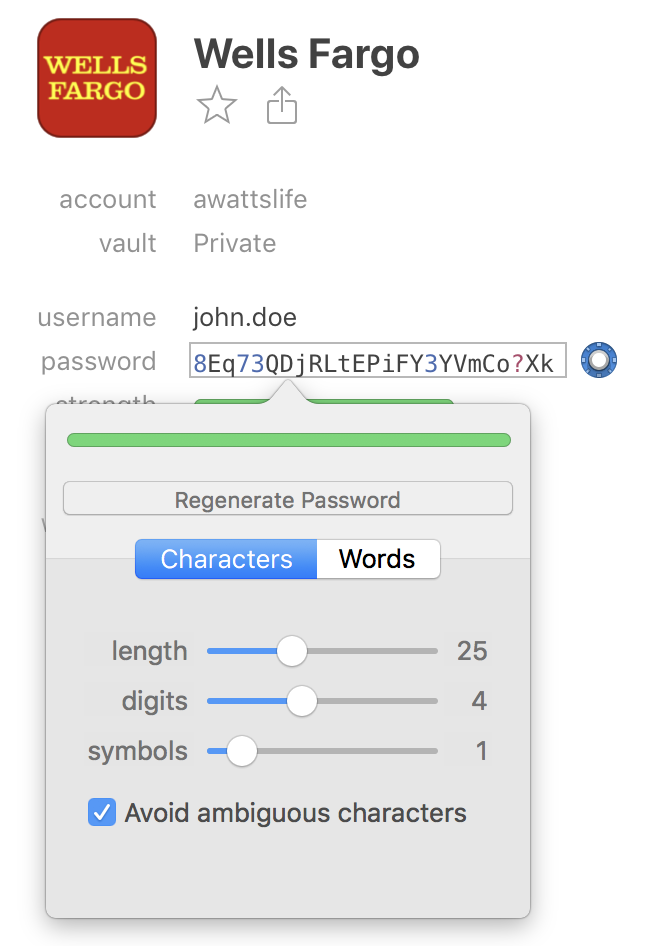Click the password generator icon
662x946 pixels.
tap(599, 360)
